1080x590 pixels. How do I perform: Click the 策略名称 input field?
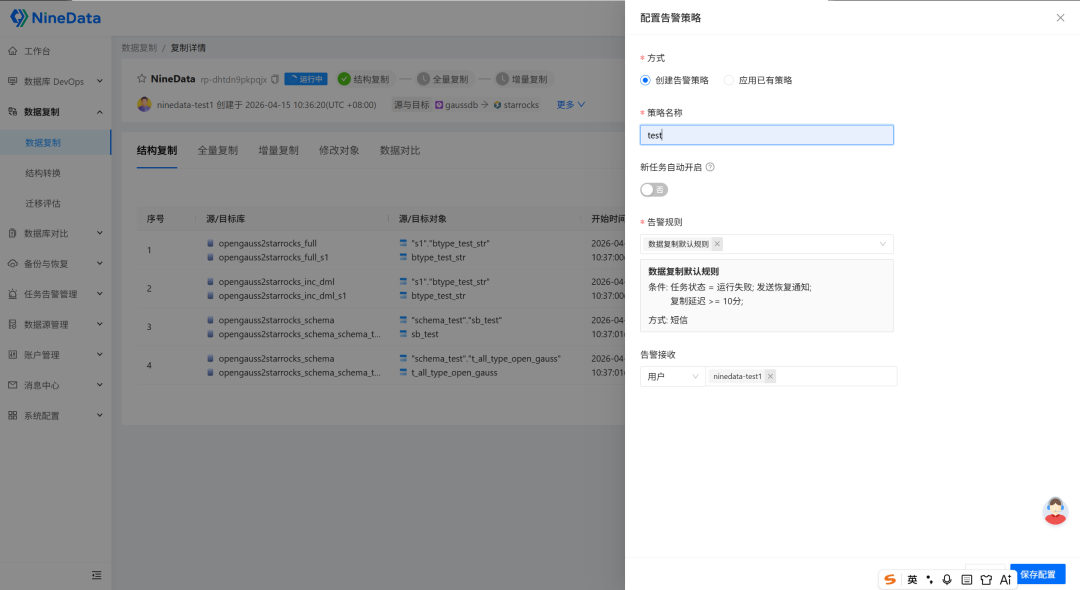766,135
